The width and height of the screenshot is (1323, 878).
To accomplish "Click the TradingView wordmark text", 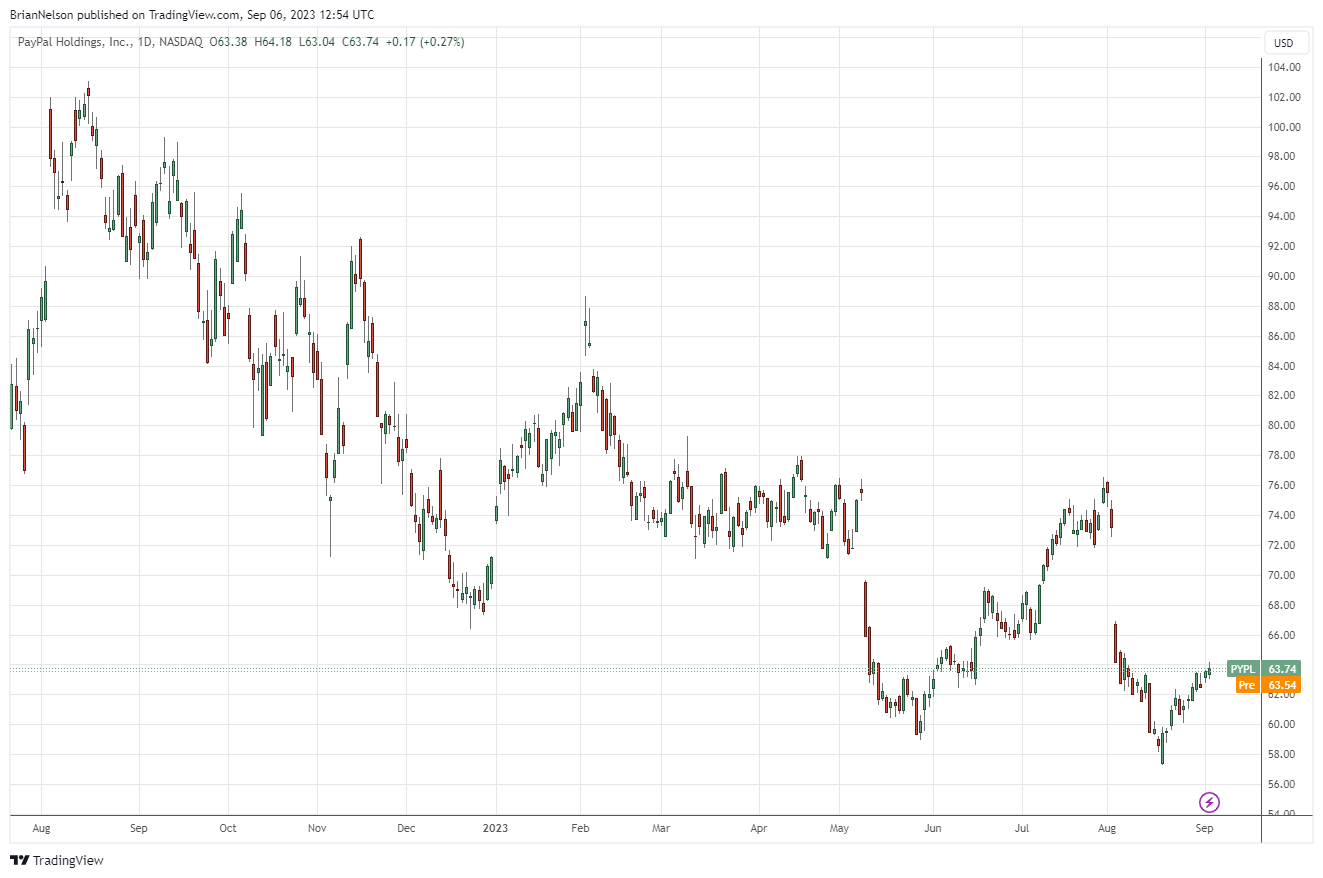I will click(69, 860).
